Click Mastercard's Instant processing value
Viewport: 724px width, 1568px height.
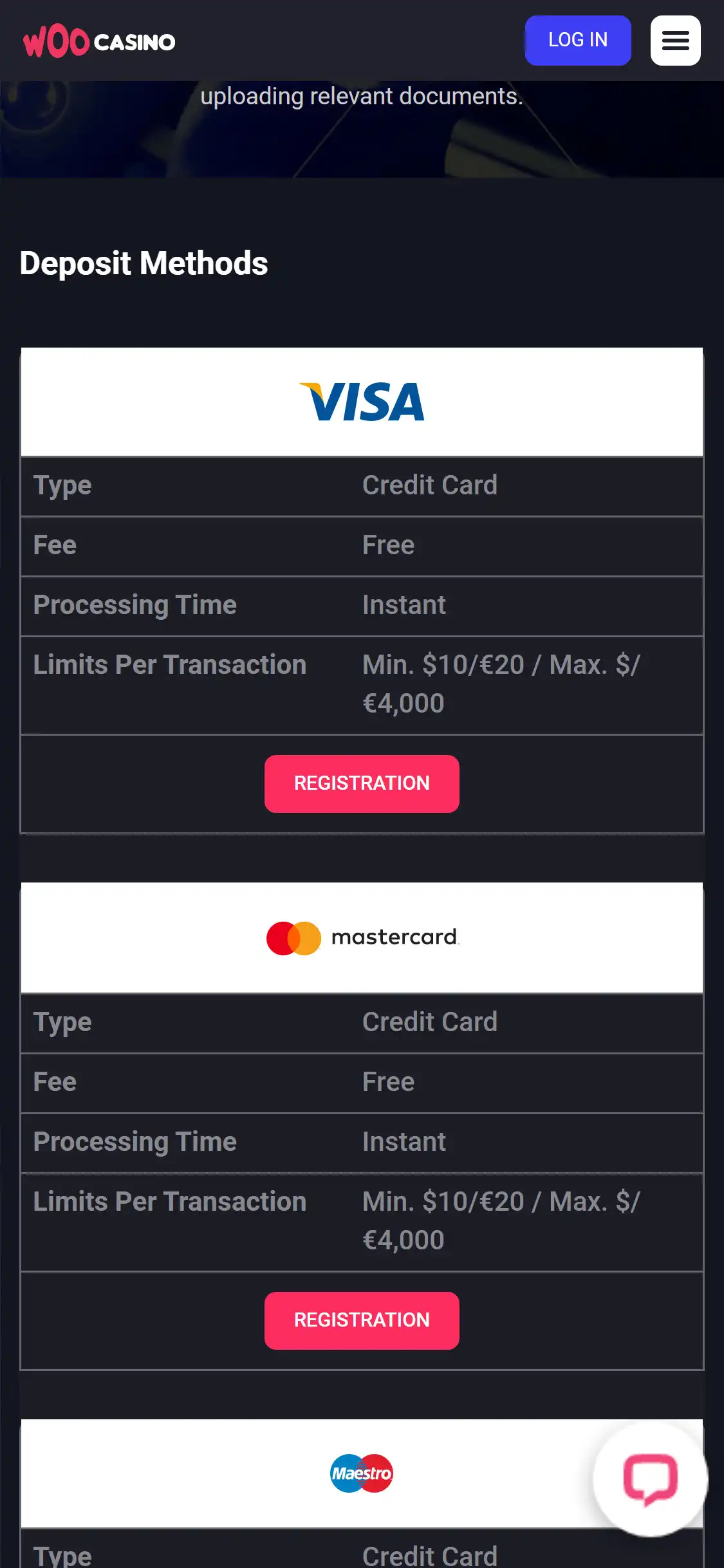[404, 1142]
